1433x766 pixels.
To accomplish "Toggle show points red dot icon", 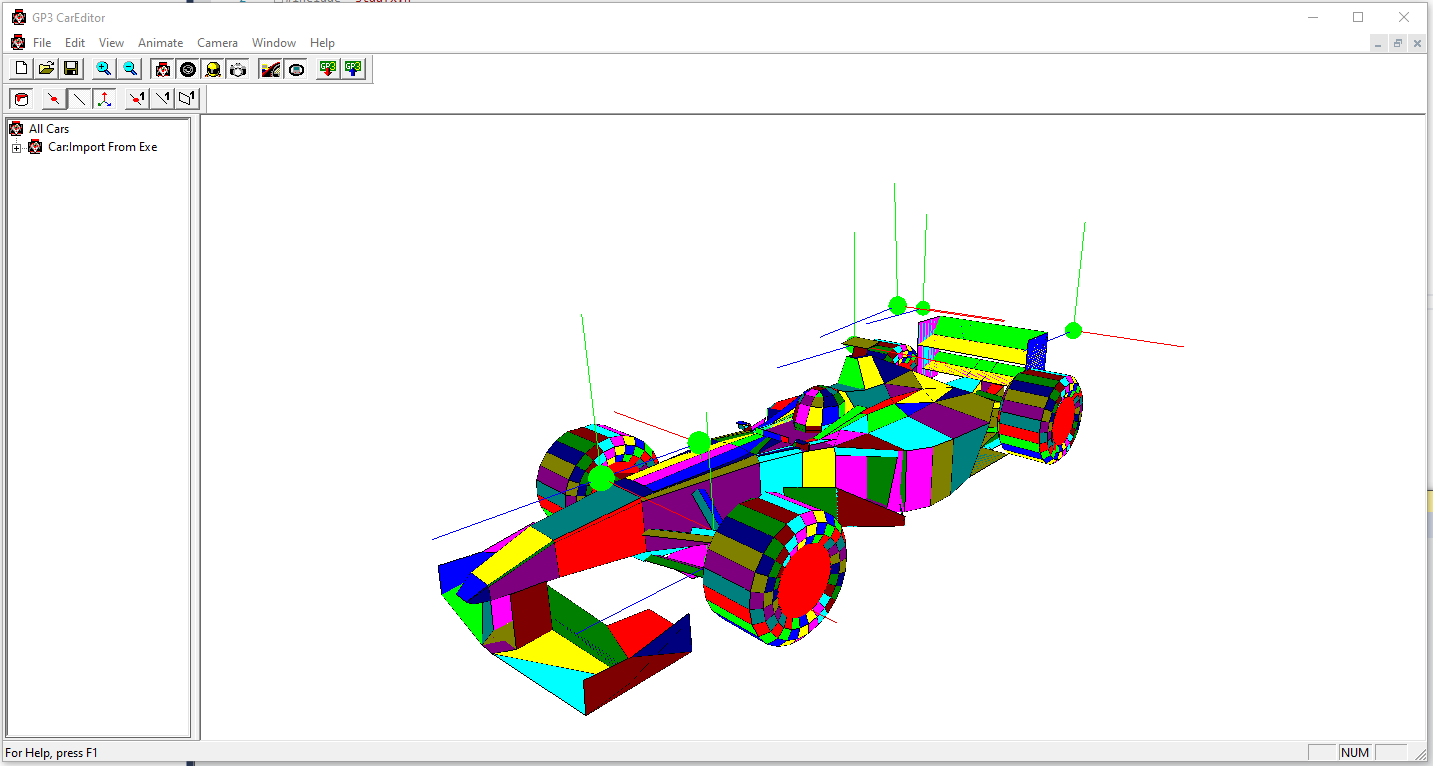I will click(54, 99).
